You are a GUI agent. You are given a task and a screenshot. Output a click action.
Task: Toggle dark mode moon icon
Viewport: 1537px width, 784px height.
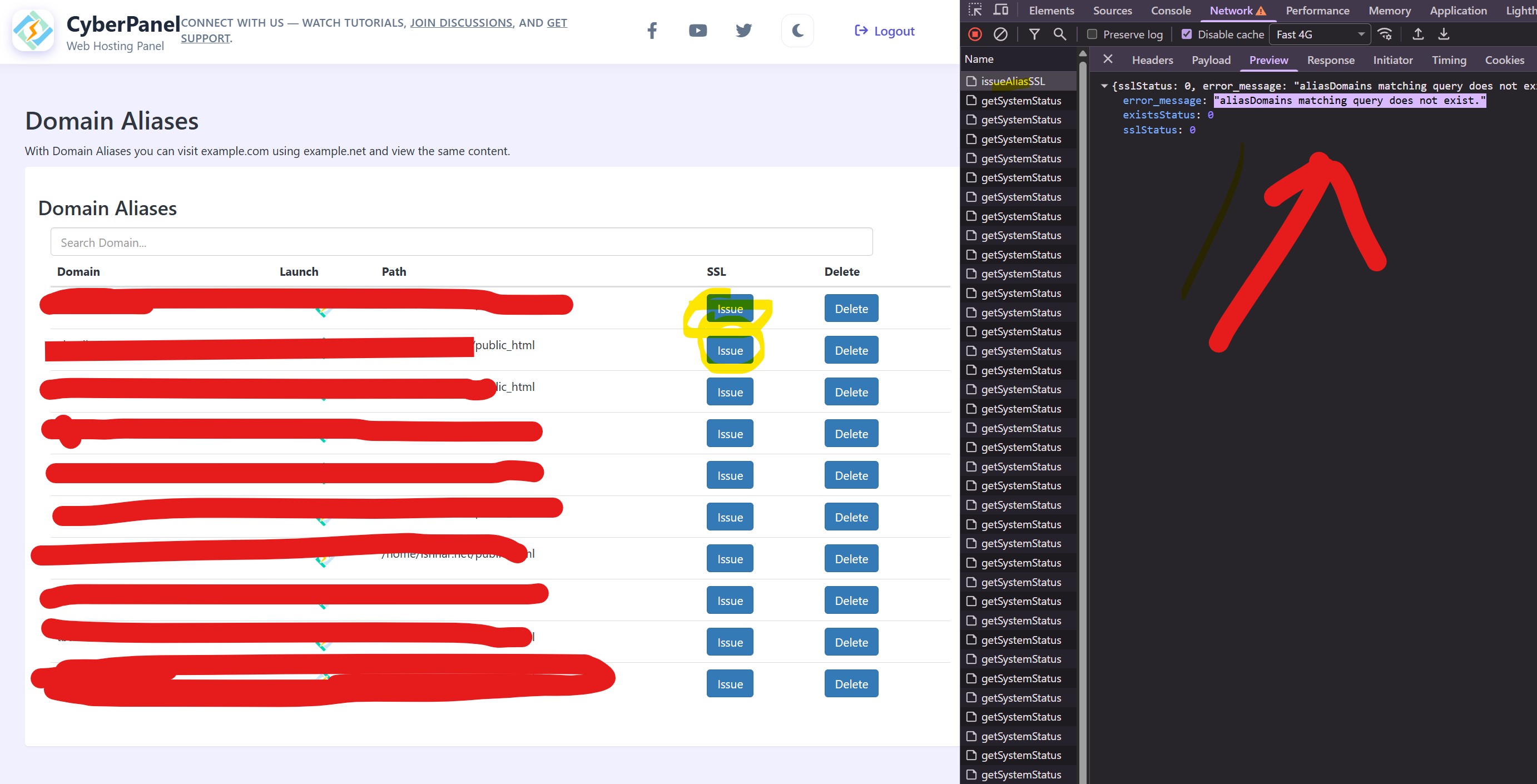pos(797,31)
